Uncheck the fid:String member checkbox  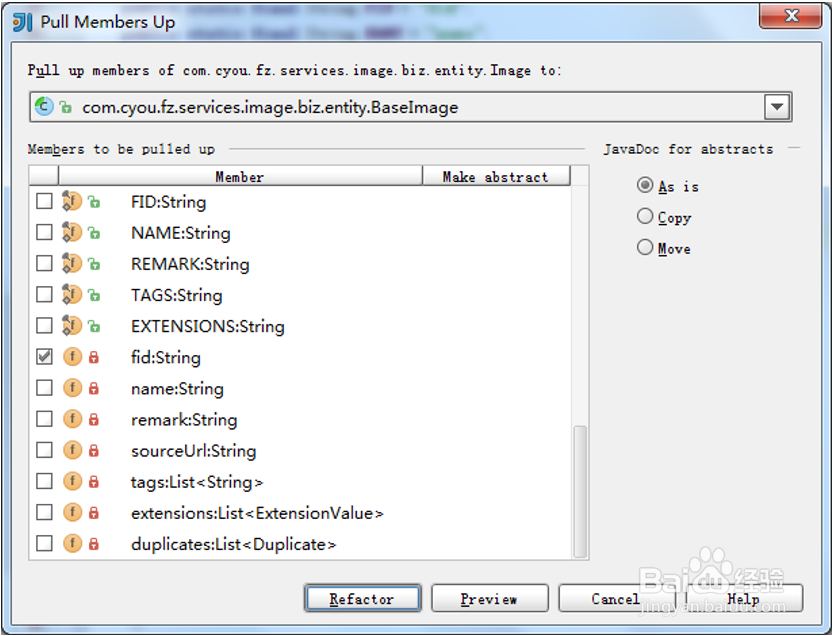coord(42,357)
